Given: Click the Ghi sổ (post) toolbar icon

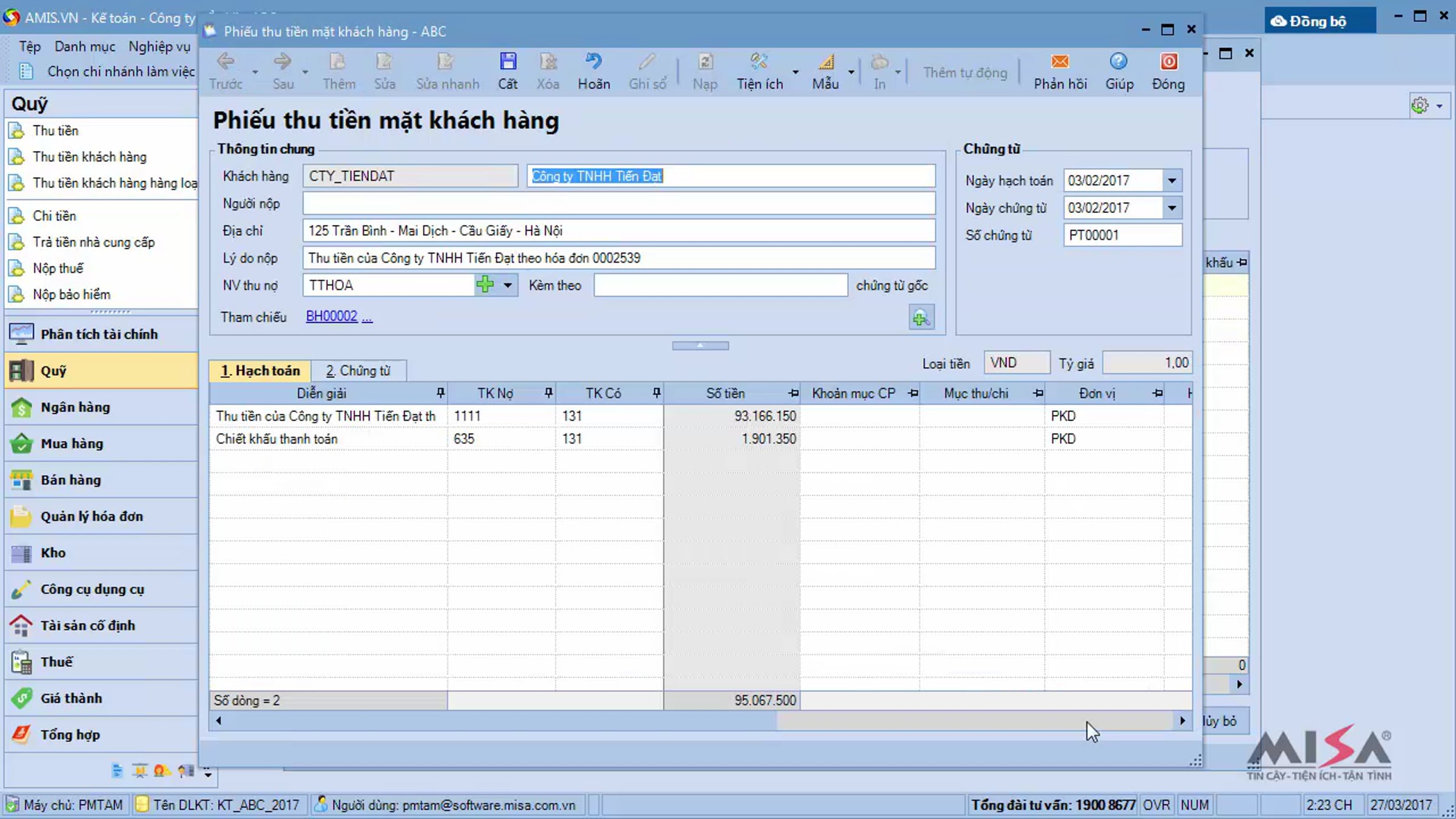Looking at the screenshot, I should pos(647,62).
